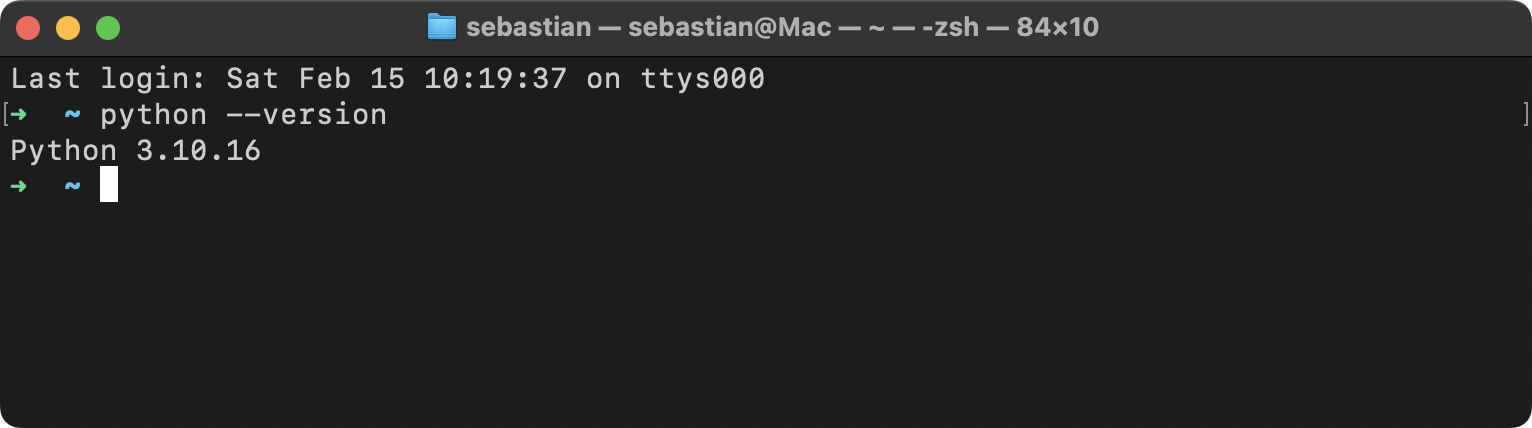Click the word python in the command
Screen dimensions: 1532x428
tap(154, 115)
